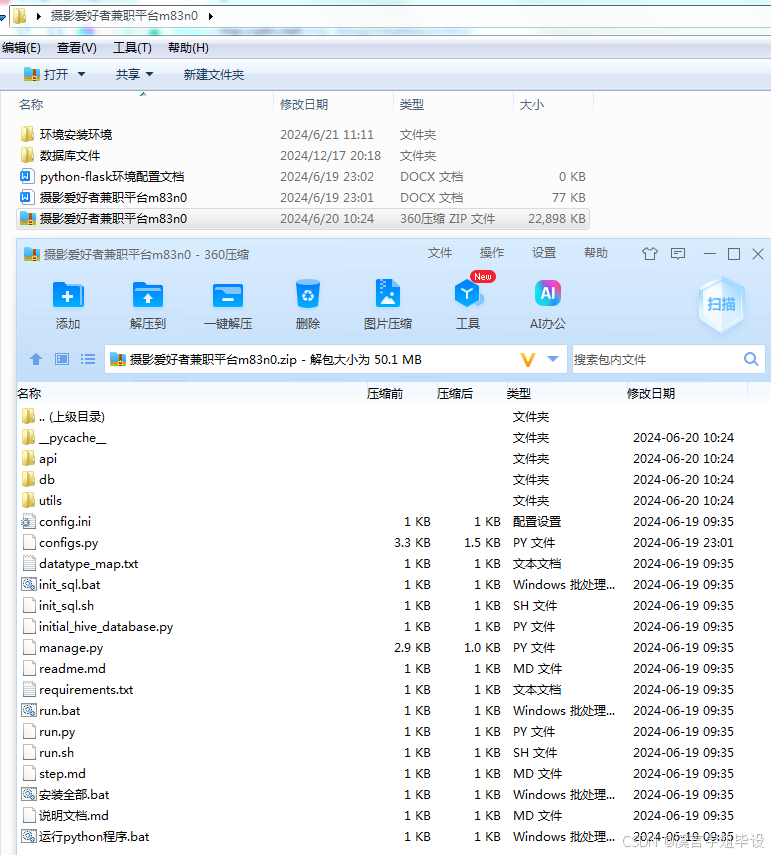The width and height of the screenshot is (771, 855).
Task: Select the 运行python程序.bat file icon
Action: [x=28, y=836]
